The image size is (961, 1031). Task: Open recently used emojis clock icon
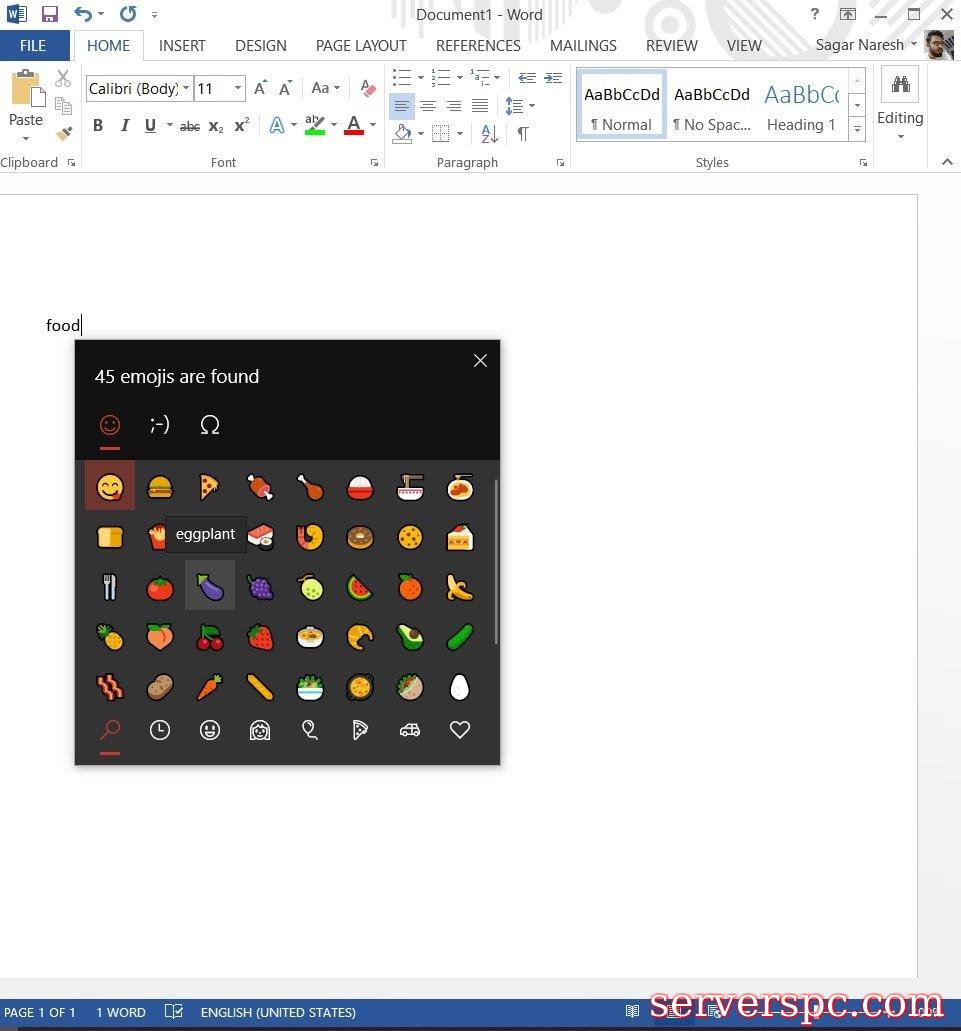point(160,730)
